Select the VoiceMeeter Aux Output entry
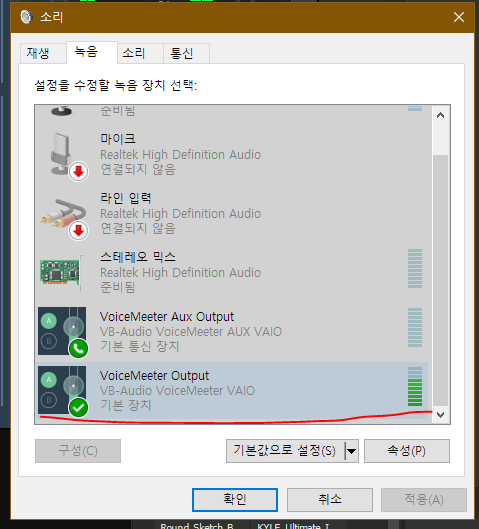 233,332
